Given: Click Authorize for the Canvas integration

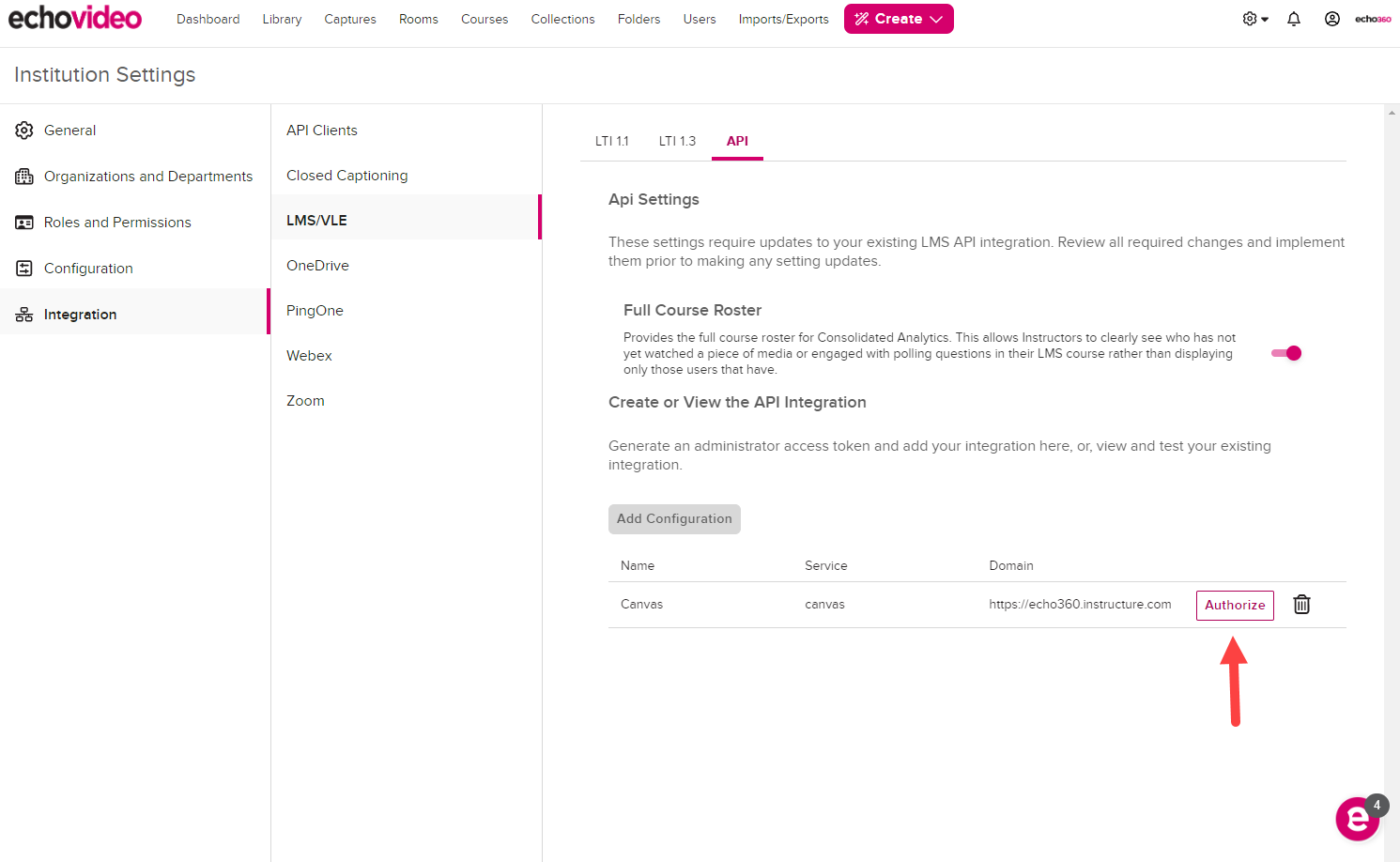Looking at the screenshot, I should click(x=1235, y=606).
